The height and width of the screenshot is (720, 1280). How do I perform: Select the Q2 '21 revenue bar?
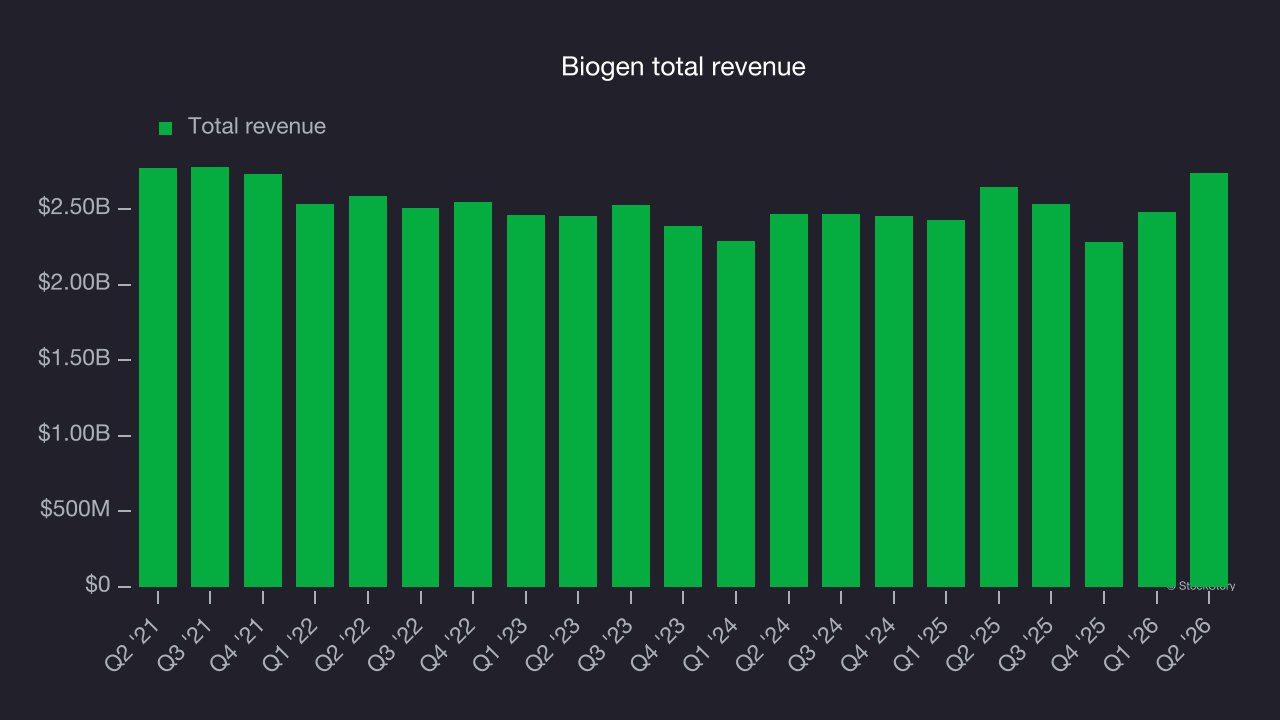[x=158, y=377]
